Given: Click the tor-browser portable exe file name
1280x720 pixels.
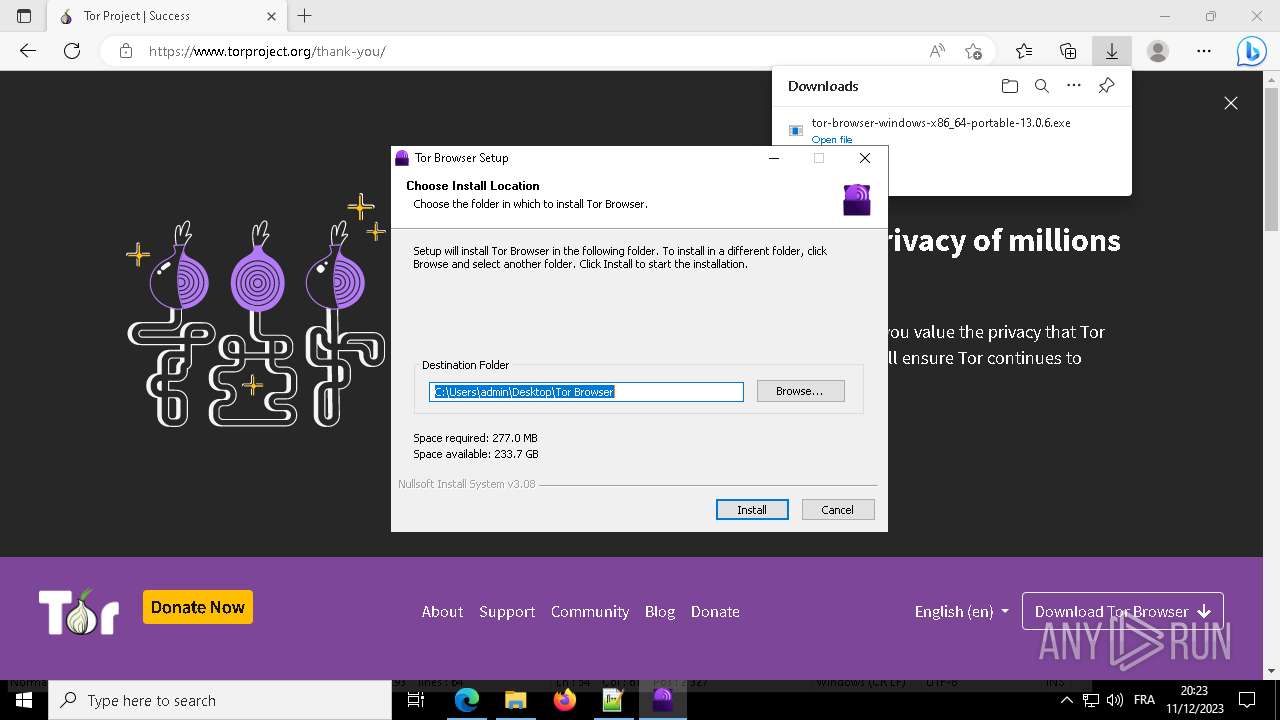Looking at the screenshot, I should click(941, 123).
